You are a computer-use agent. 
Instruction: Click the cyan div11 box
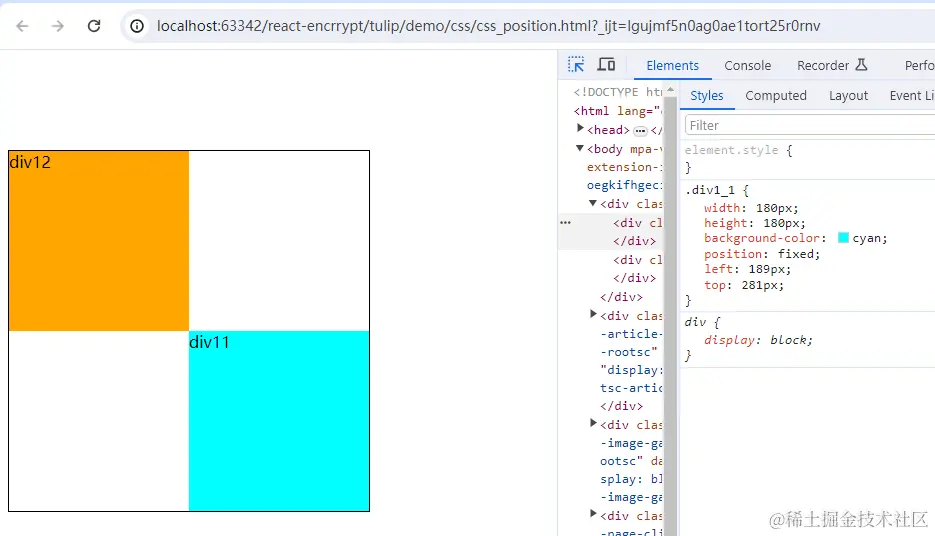click(x=278, y=421)
